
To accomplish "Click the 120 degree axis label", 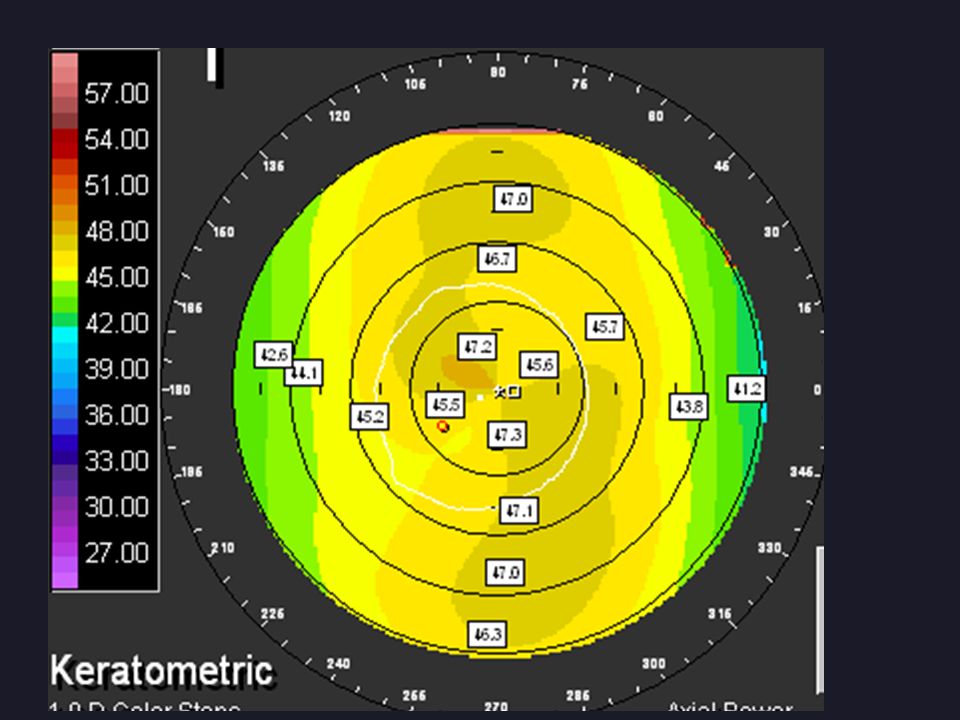I will [339, 116].
